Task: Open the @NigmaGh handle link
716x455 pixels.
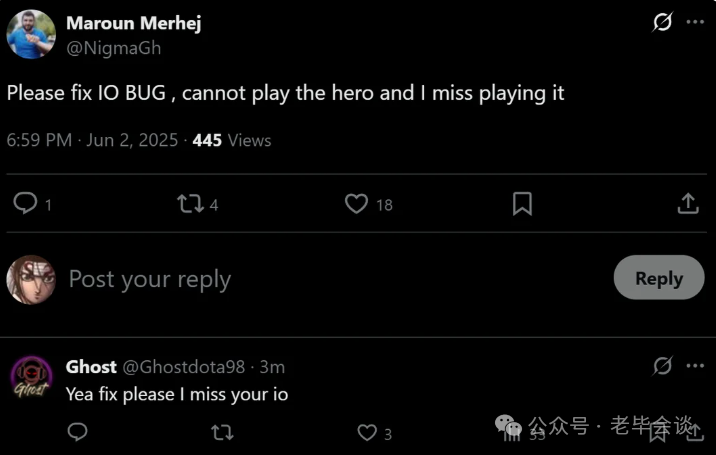Action: pyautogui.click(x=114, y=48)
